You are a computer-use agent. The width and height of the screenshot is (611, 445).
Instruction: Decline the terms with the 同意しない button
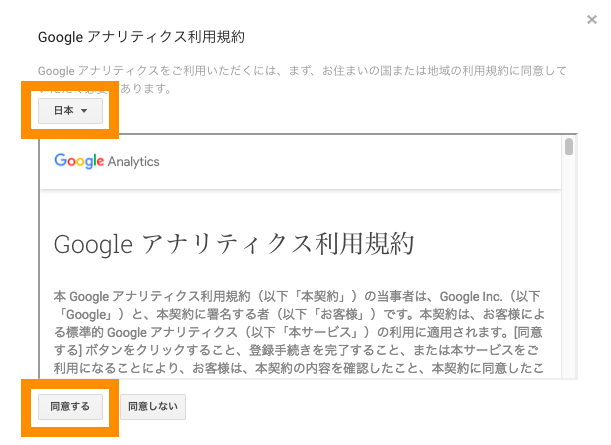(x=153, y=406)
